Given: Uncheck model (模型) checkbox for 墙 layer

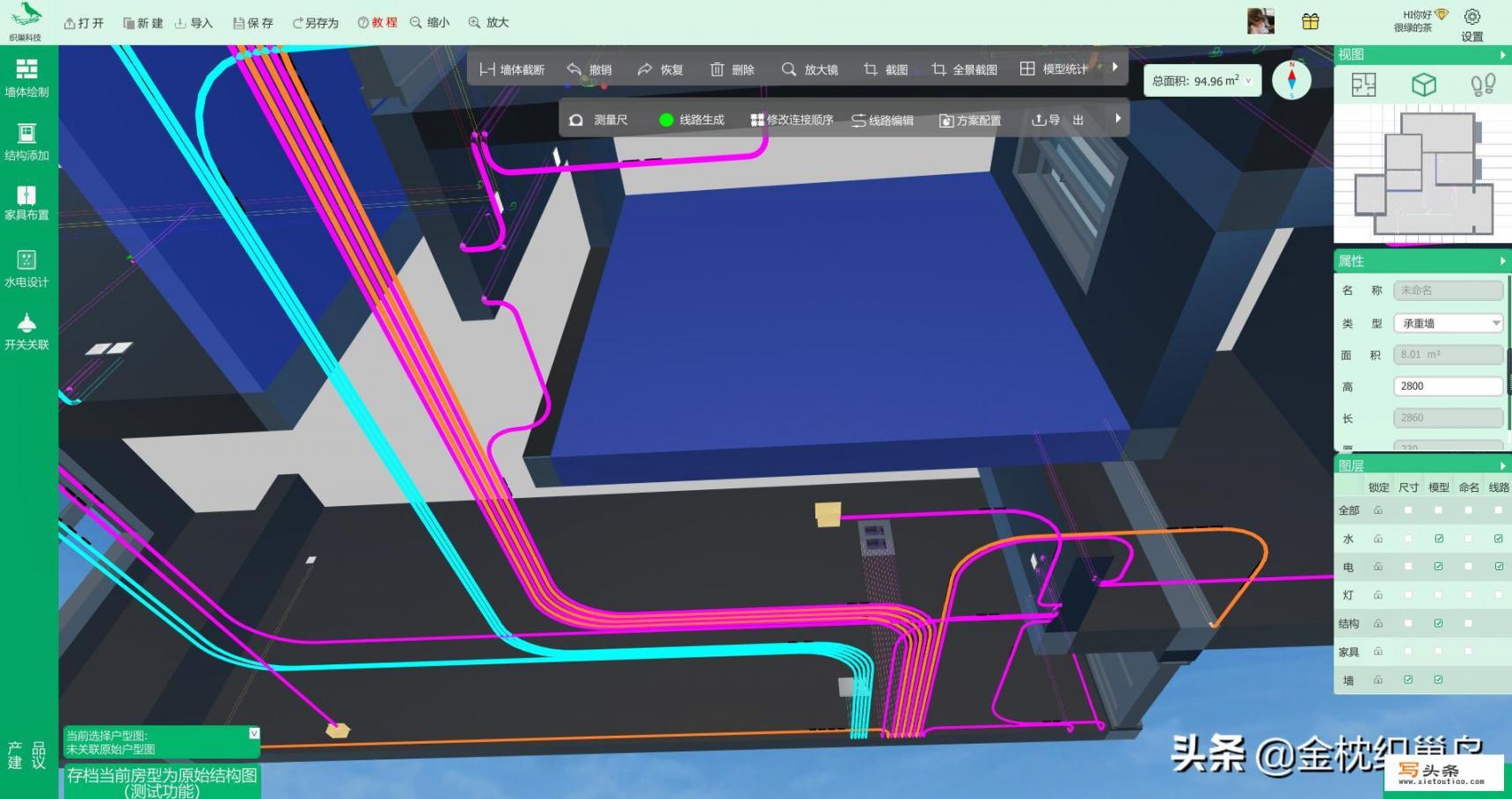Looking at the screenshot, I should pyautogui.click(x=1439, y=679).
